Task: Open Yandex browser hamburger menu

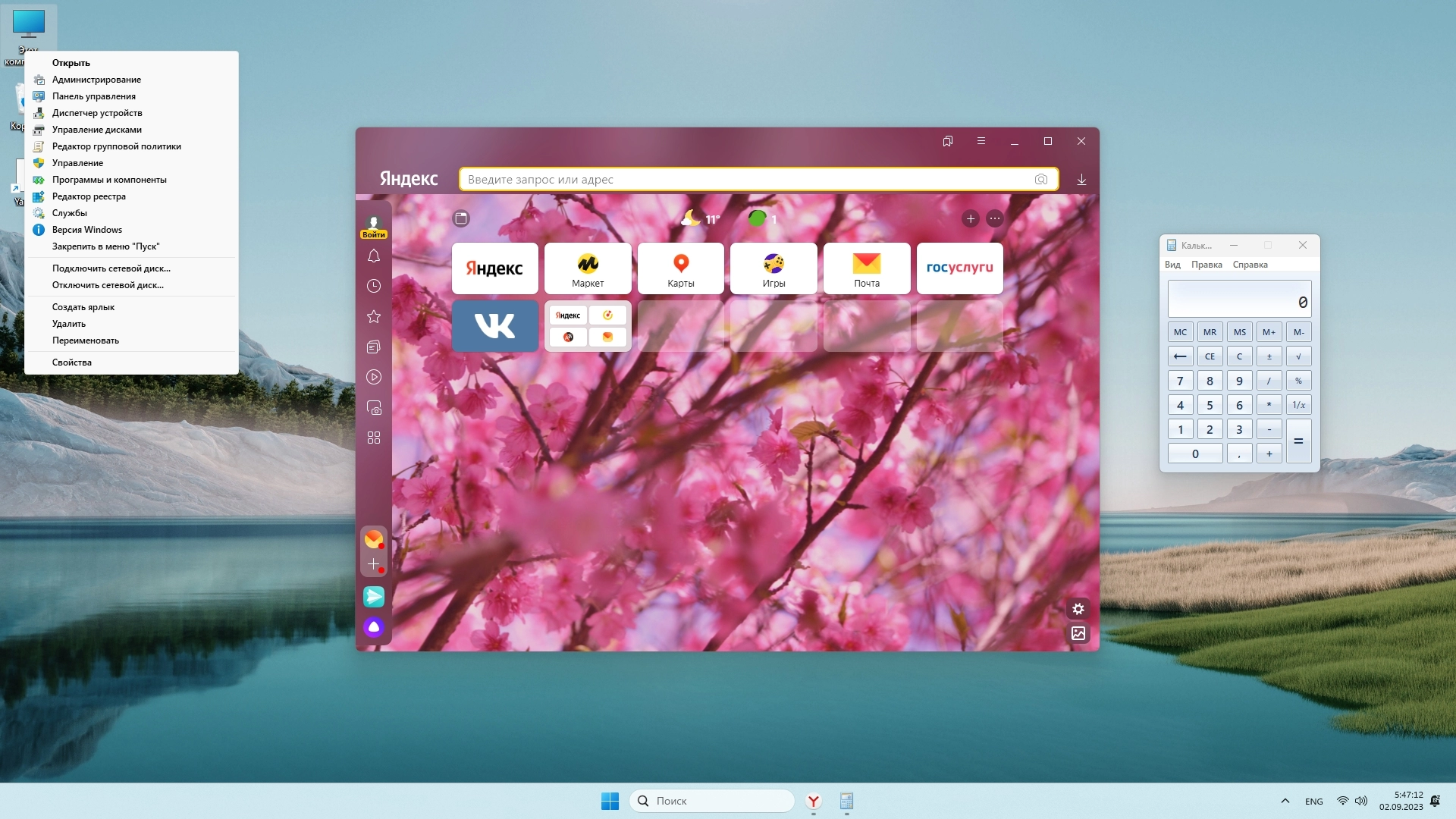Action: point(981,141)
